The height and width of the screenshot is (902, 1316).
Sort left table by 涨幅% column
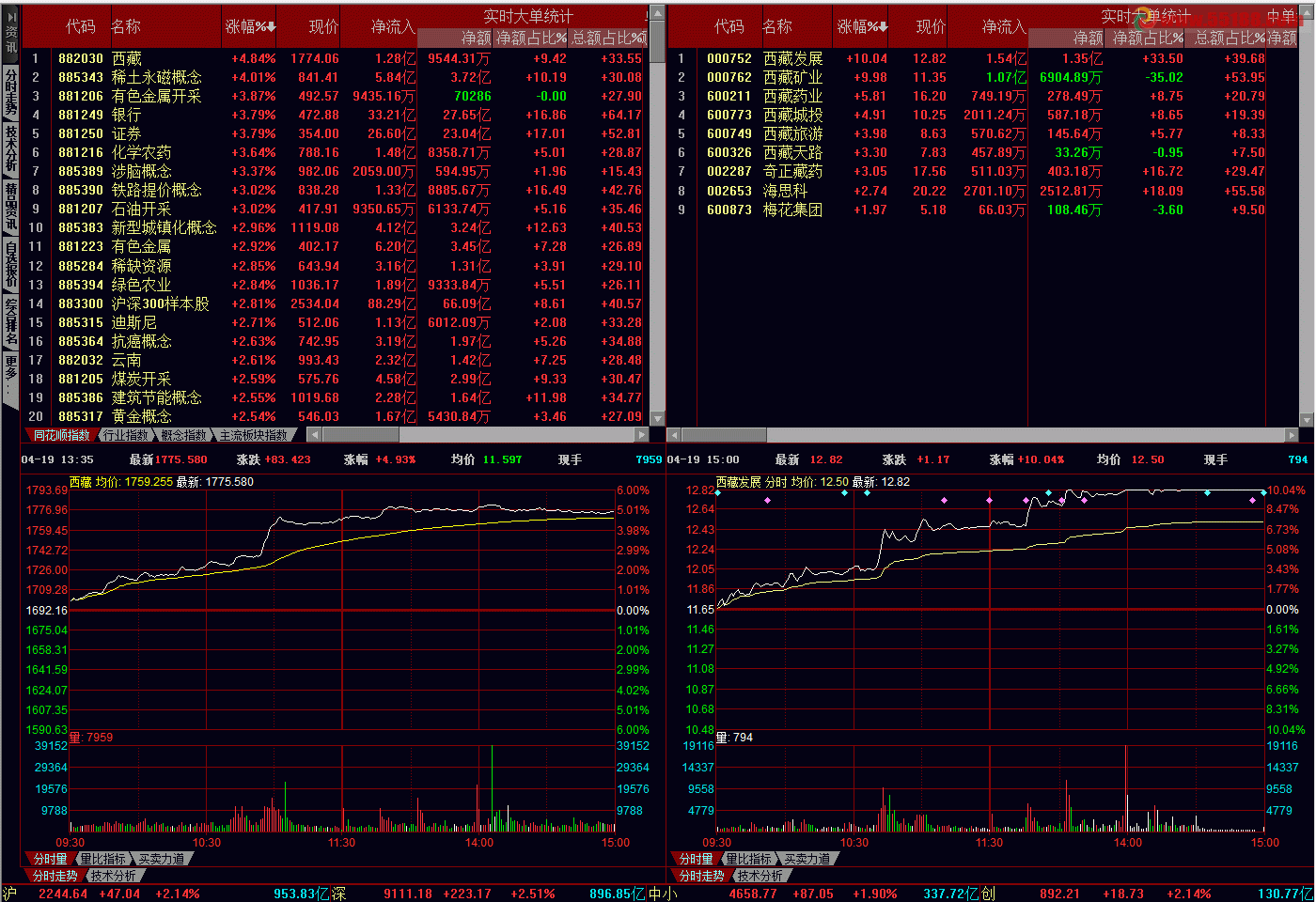pyautogui.click(x=251, y=26)
